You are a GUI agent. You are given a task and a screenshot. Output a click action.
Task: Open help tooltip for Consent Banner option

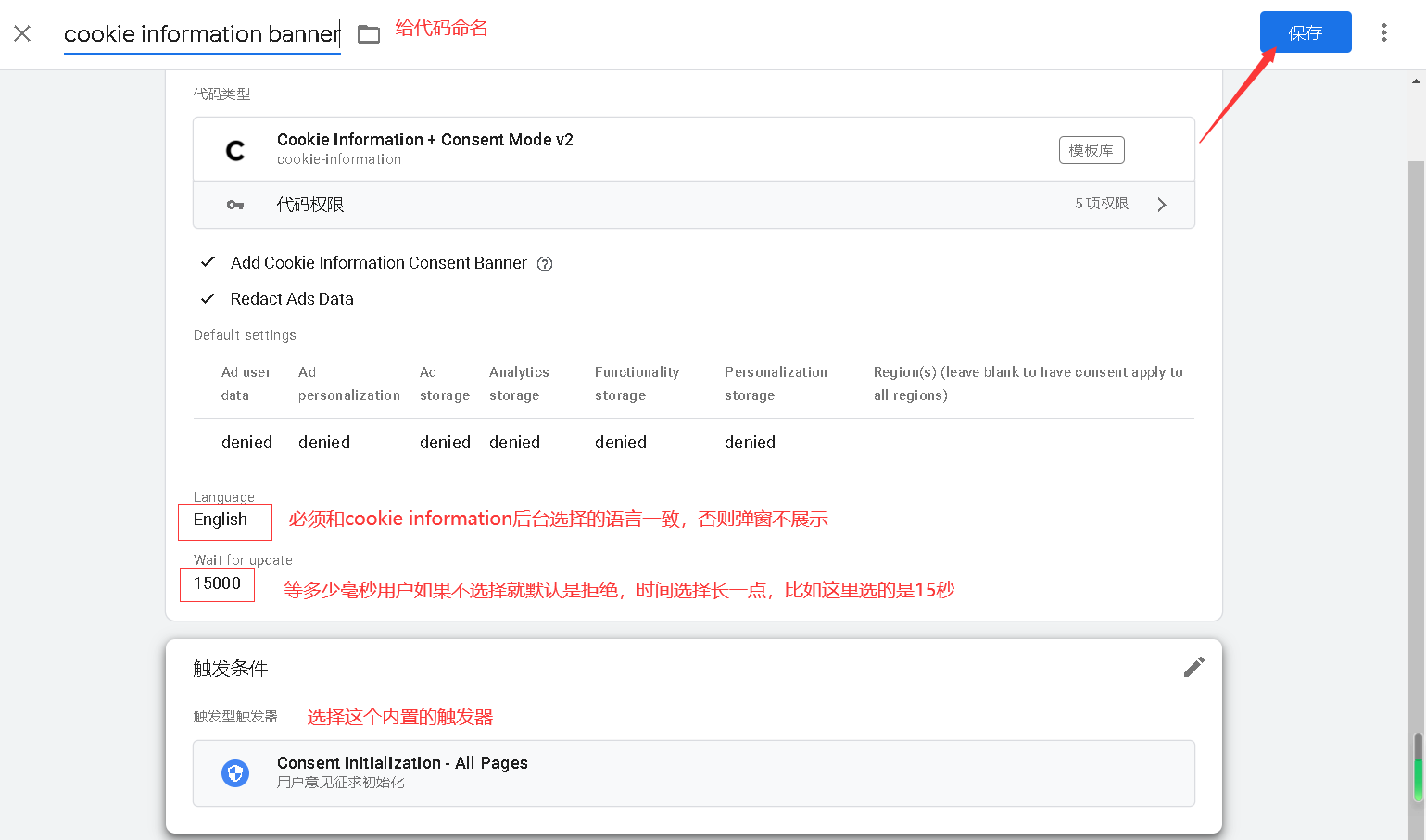click(545, 264)
